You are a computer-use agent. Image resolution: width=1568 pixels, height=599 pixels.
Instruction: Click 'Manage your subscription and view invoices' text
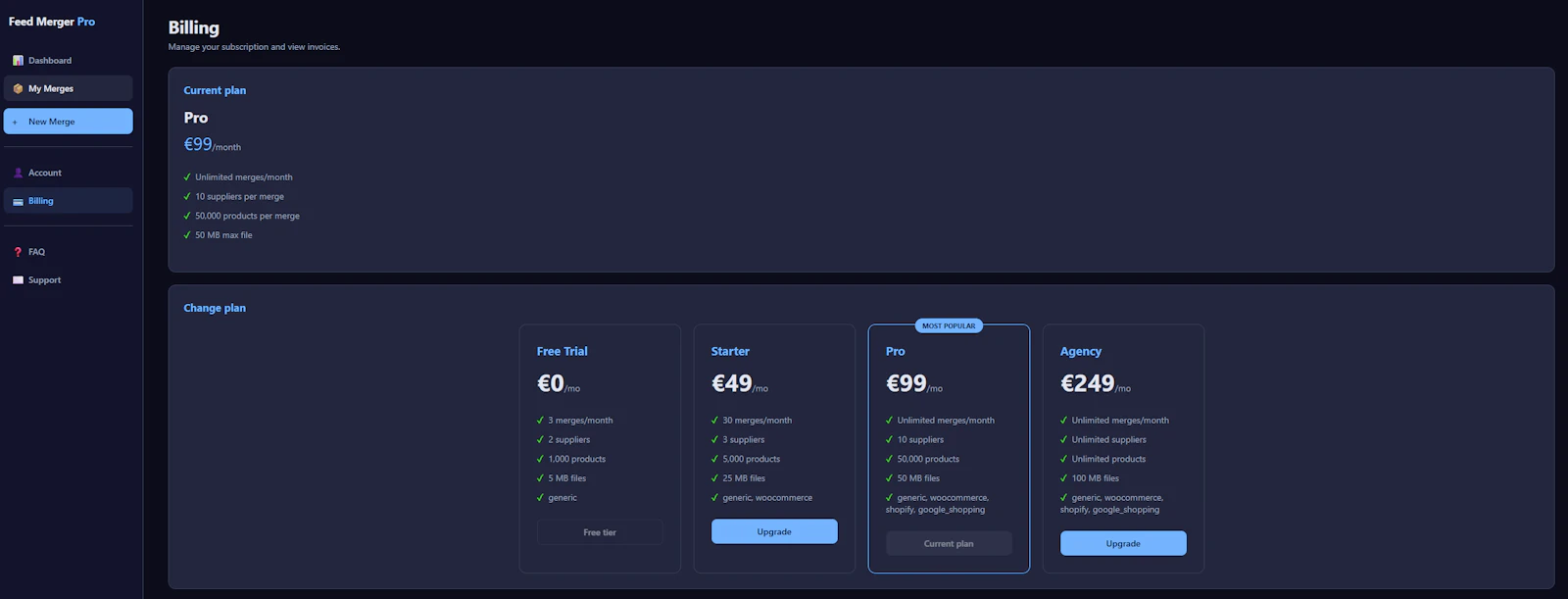pos(254,47)
